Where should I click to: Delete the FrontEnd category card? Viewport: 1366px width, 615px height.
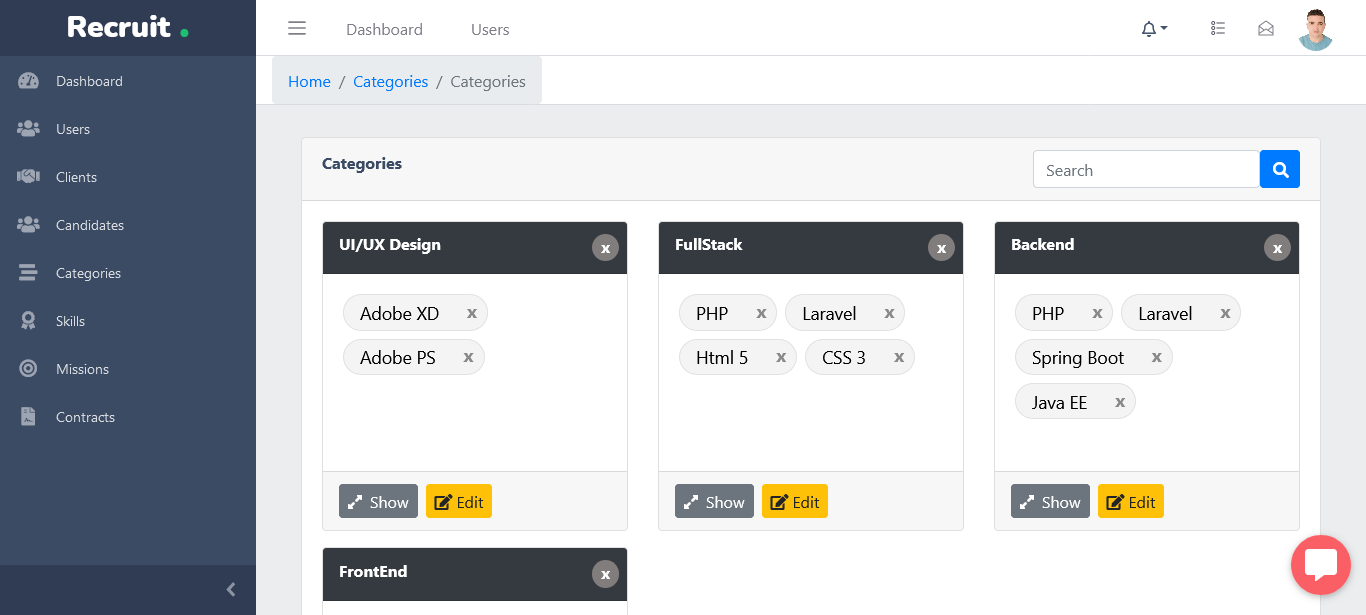605,574
